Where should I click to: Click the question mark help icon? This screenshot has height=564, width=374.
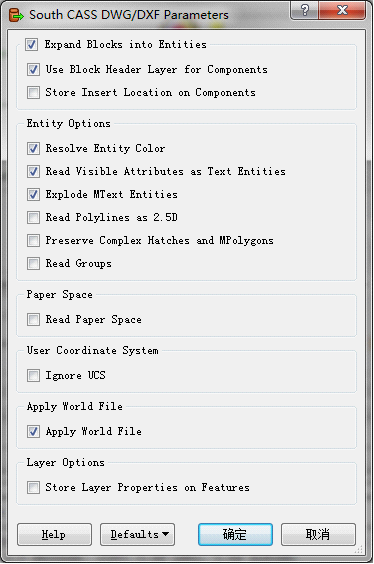[304, 10]
